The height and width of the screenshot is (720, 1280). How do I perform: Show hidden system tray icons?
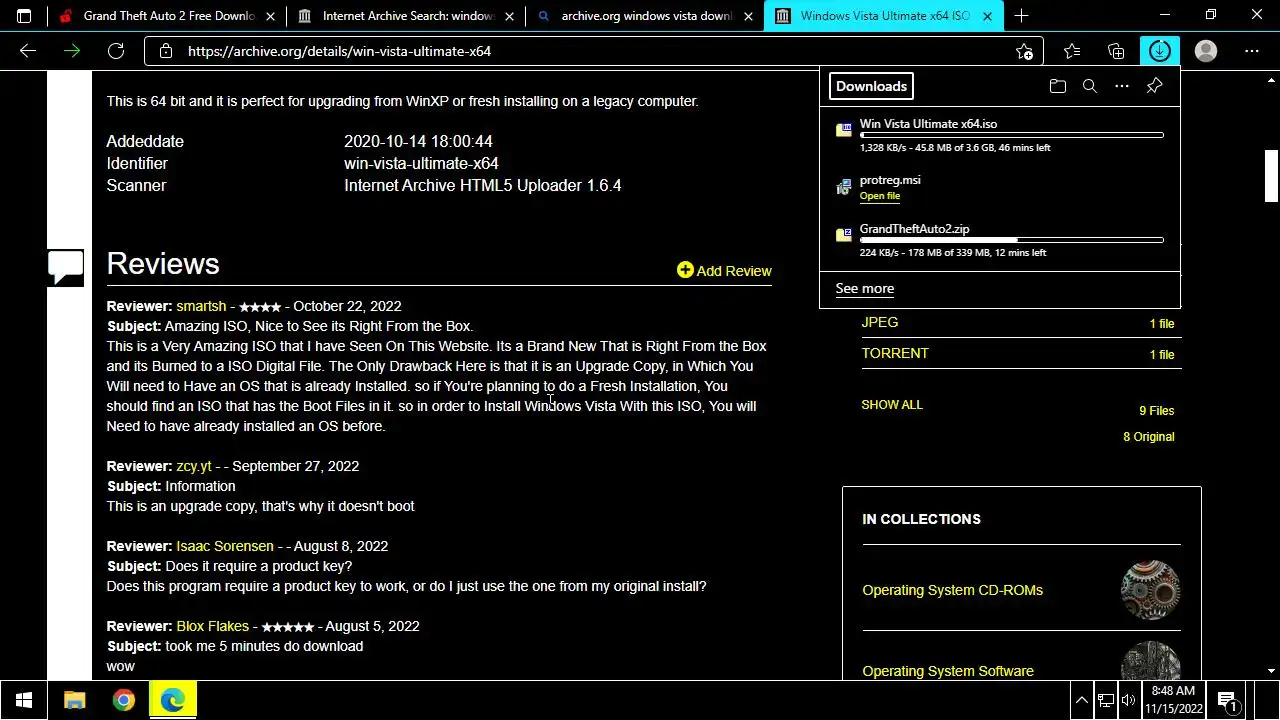click(1081, 700)
